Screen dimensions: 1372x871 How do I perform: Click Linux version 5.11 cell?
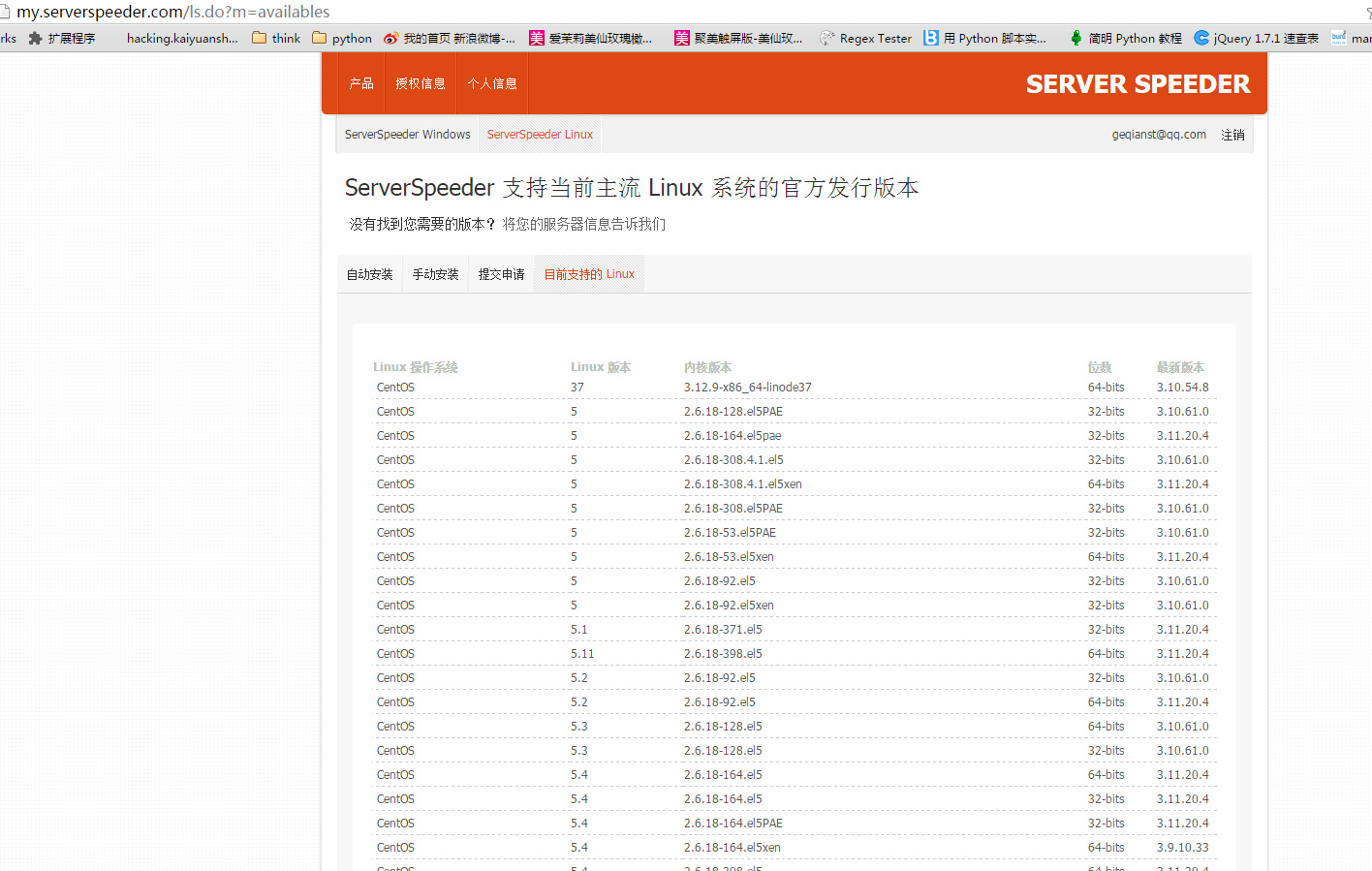[582, 654]
